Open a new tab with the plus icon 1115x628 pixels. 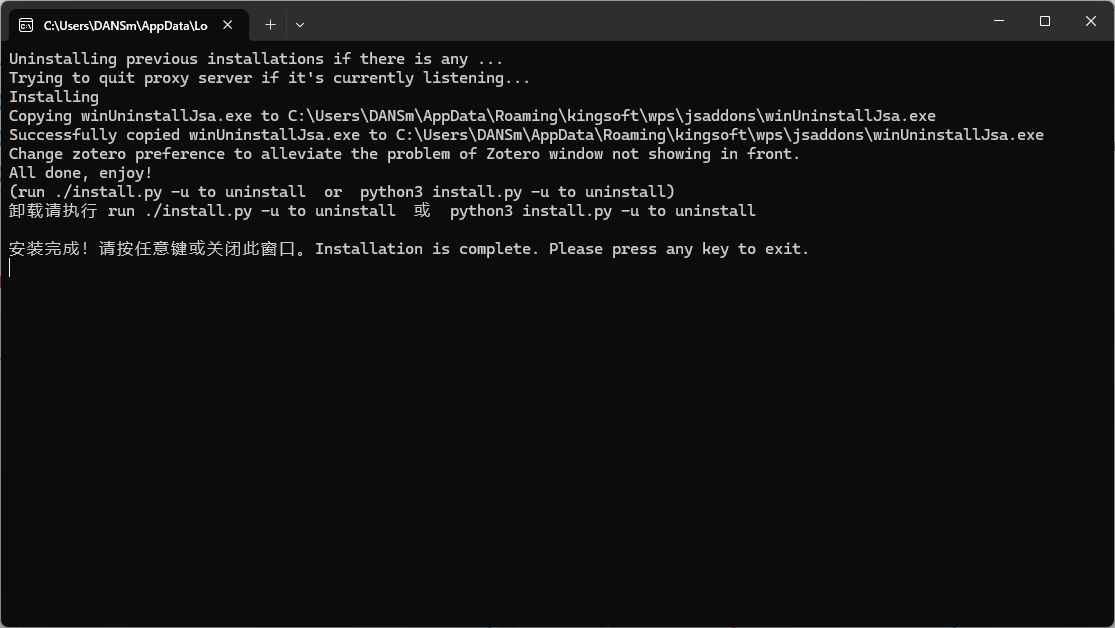click(x=270, y=25)
